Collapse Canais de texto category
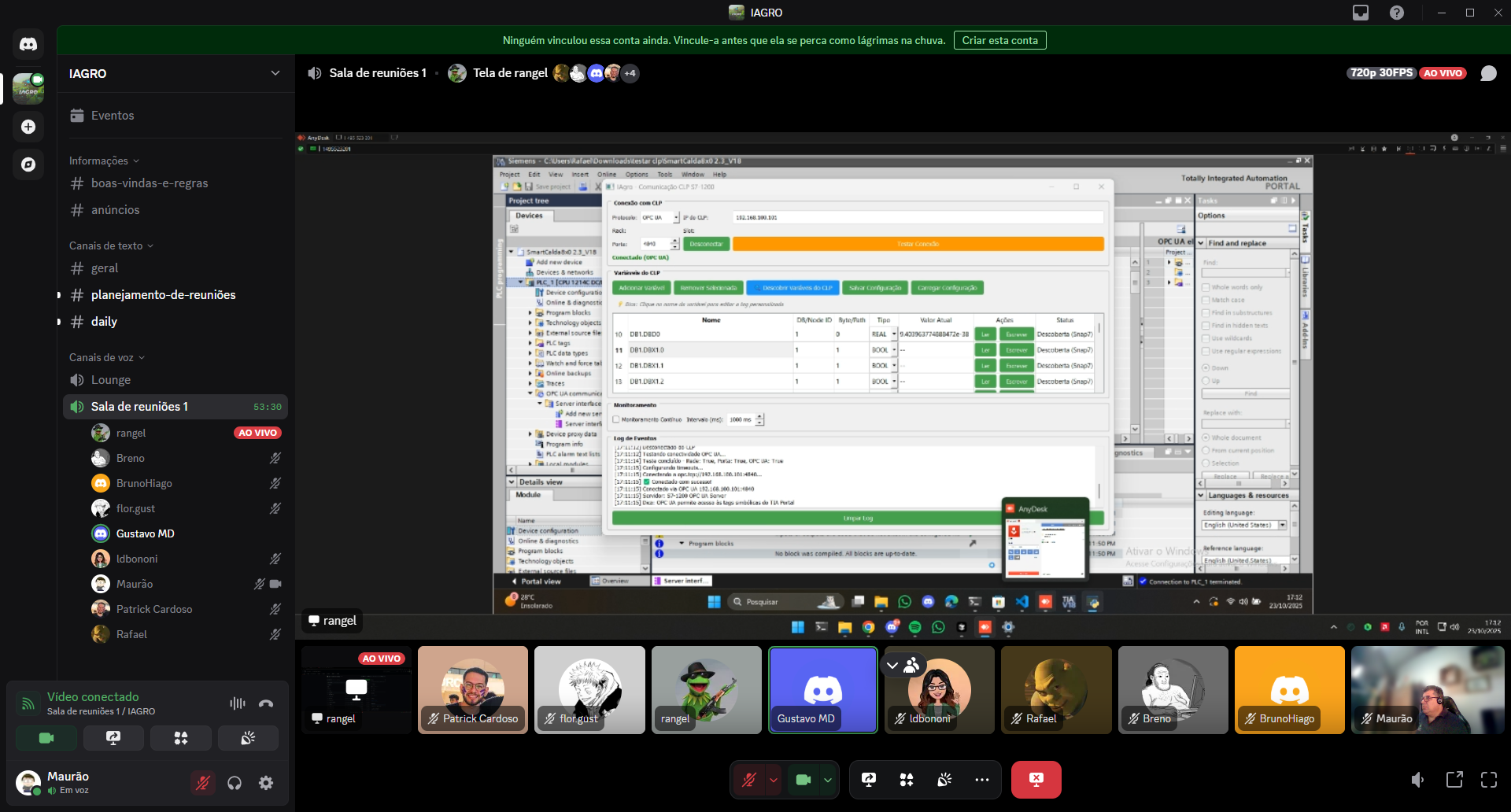This screenshot has width=1511, height=812. point(111,245)
